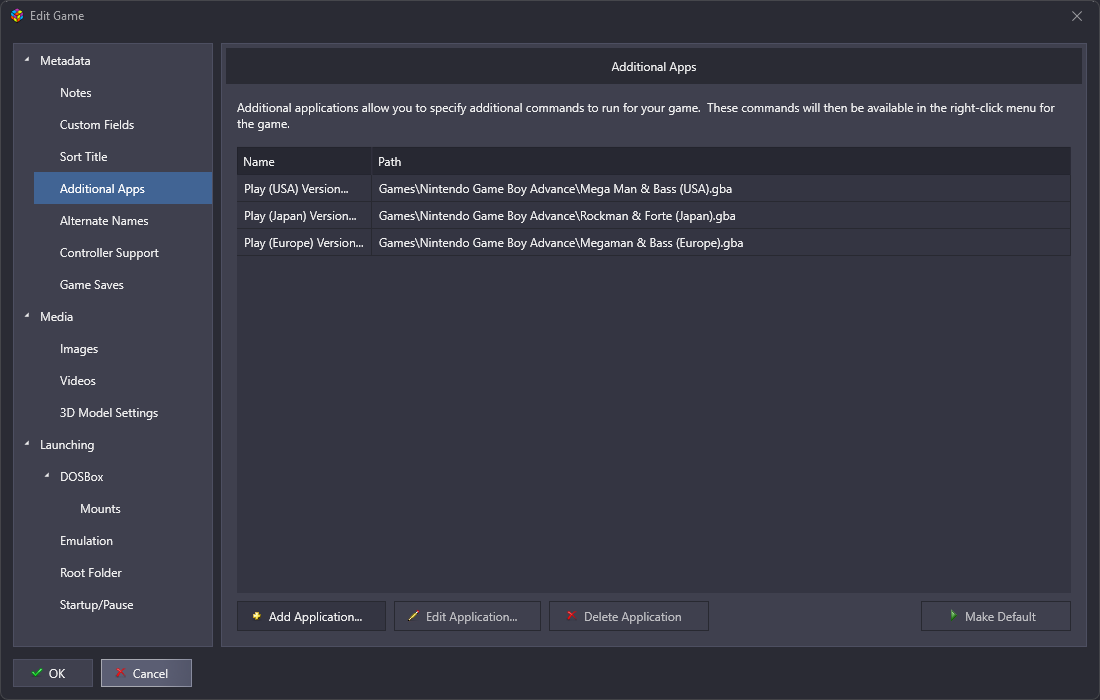Image resolution: width=1100 pixels, height=700 pixels.
Task: Click the red X icon on Delete Application
Action: coord(571,616)
